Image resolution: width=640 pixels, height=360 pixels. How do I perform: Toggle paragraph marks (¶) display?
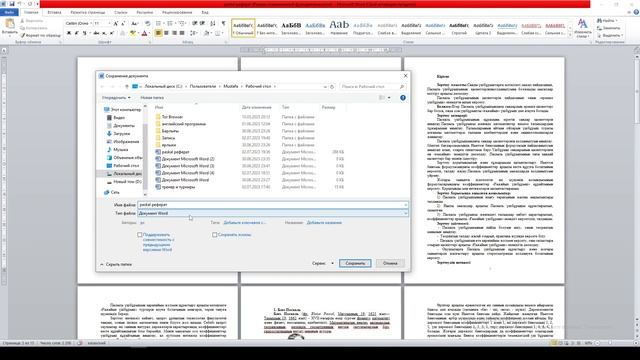223,24
